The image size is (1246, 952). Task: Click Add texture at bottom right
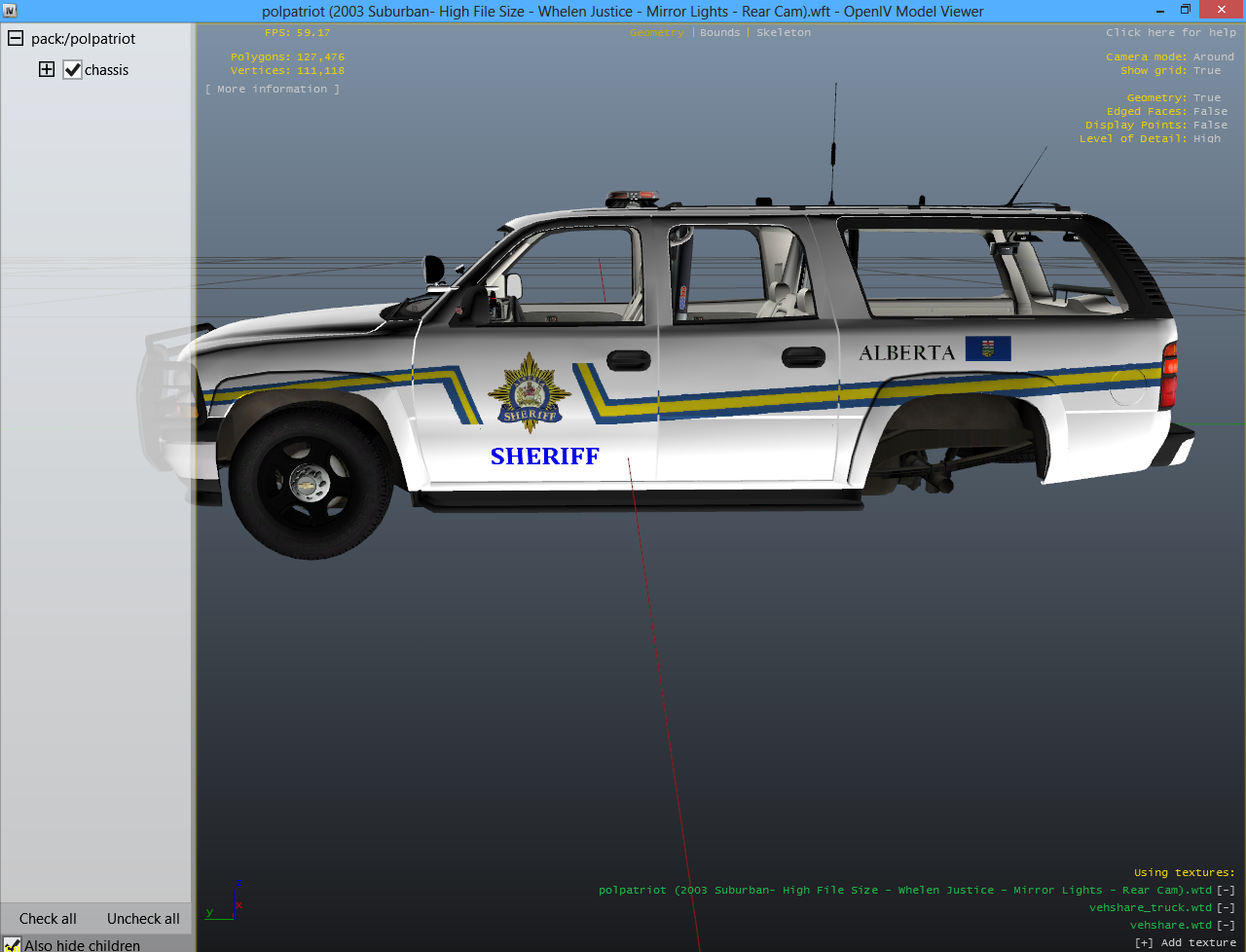(x=1186, y=942)
